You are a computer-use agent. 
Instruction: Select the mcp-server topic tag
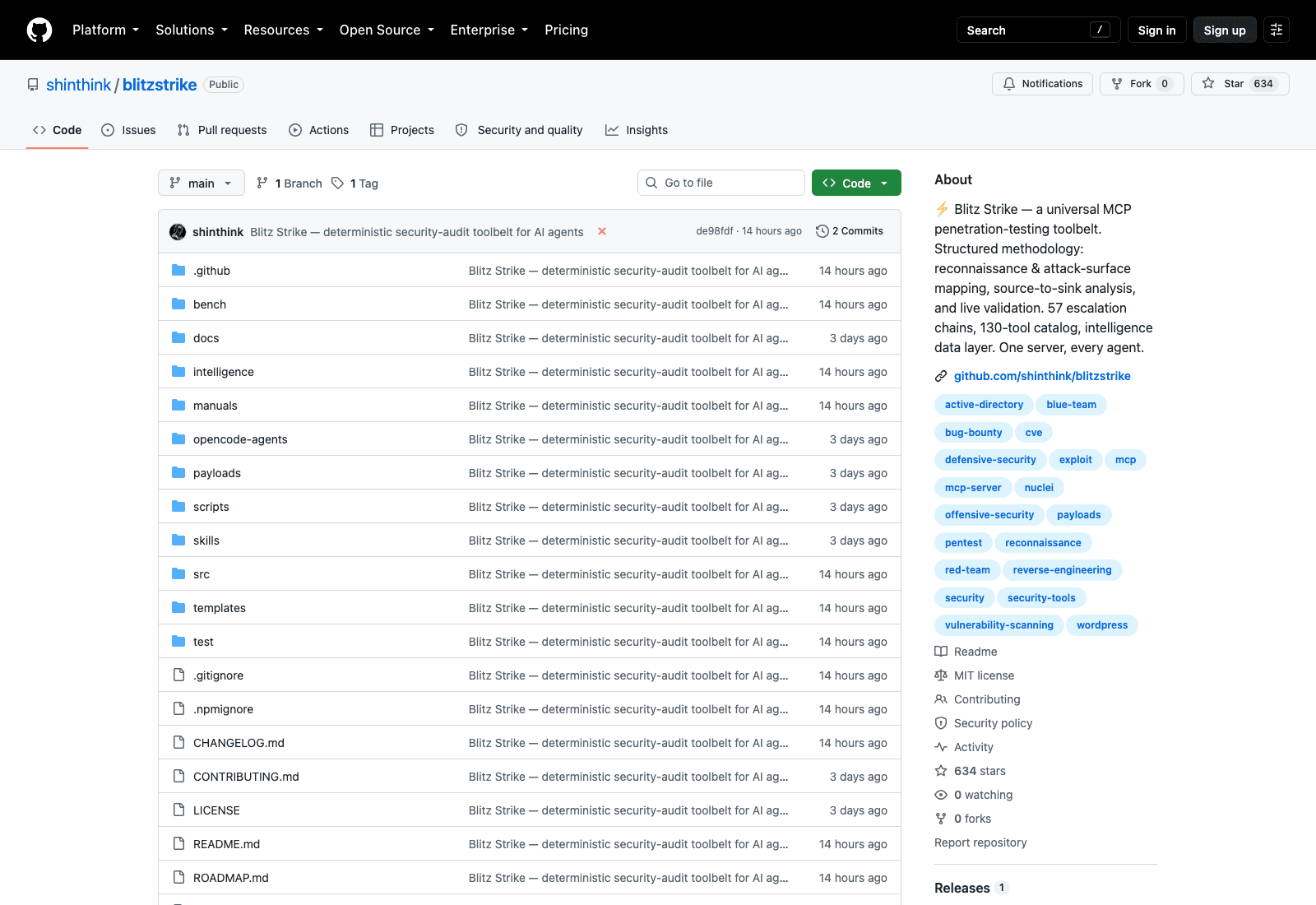(x=973, y=488)
